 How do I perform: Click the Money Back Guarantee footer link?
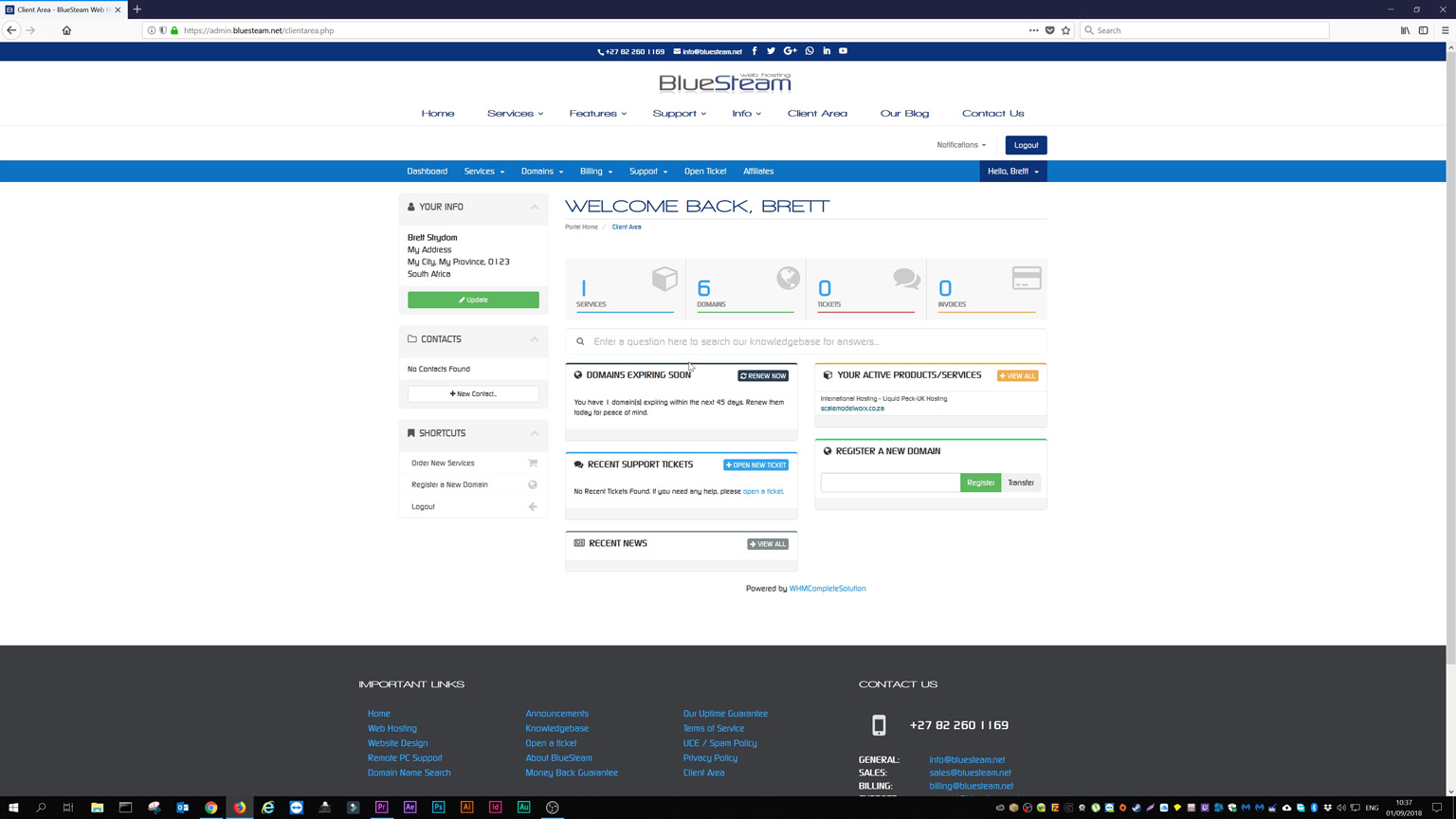[572, 773]
